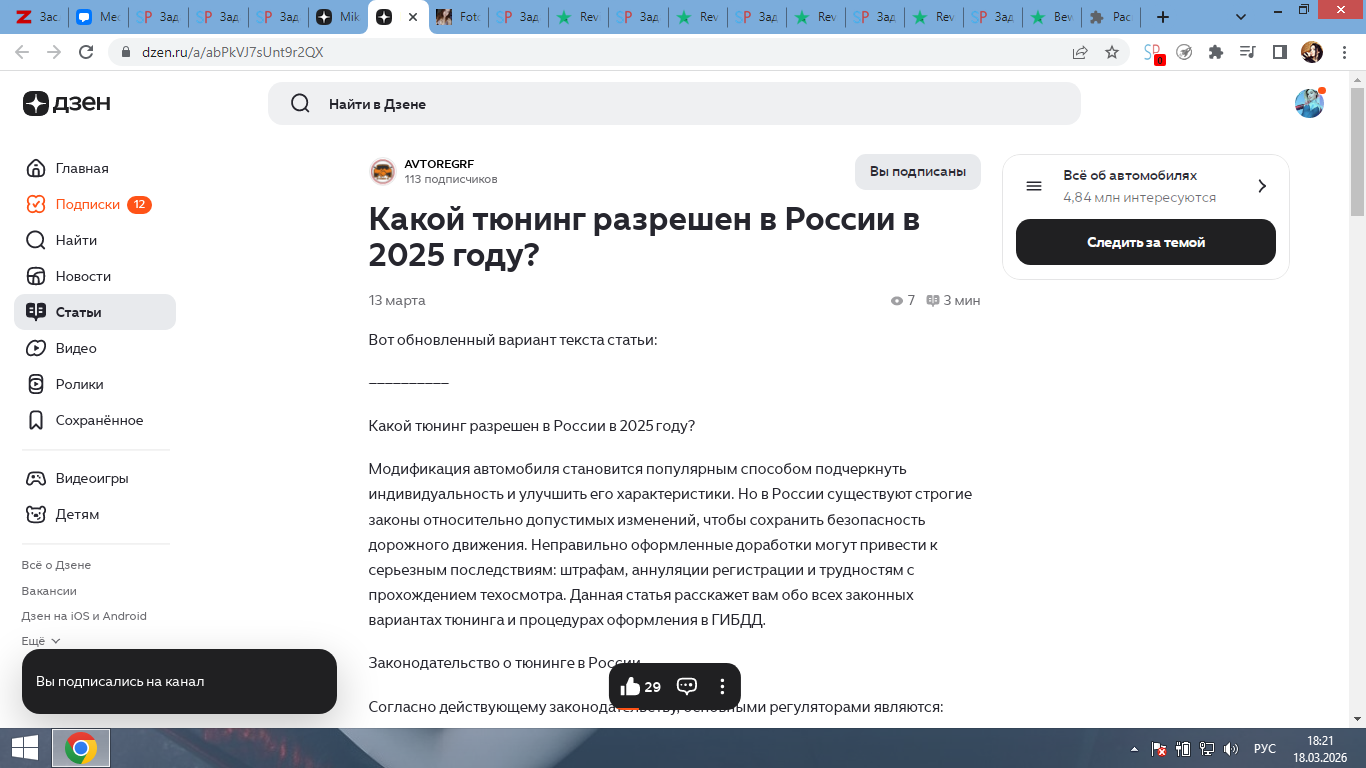Click the Chrome taskbar icon

80,748
